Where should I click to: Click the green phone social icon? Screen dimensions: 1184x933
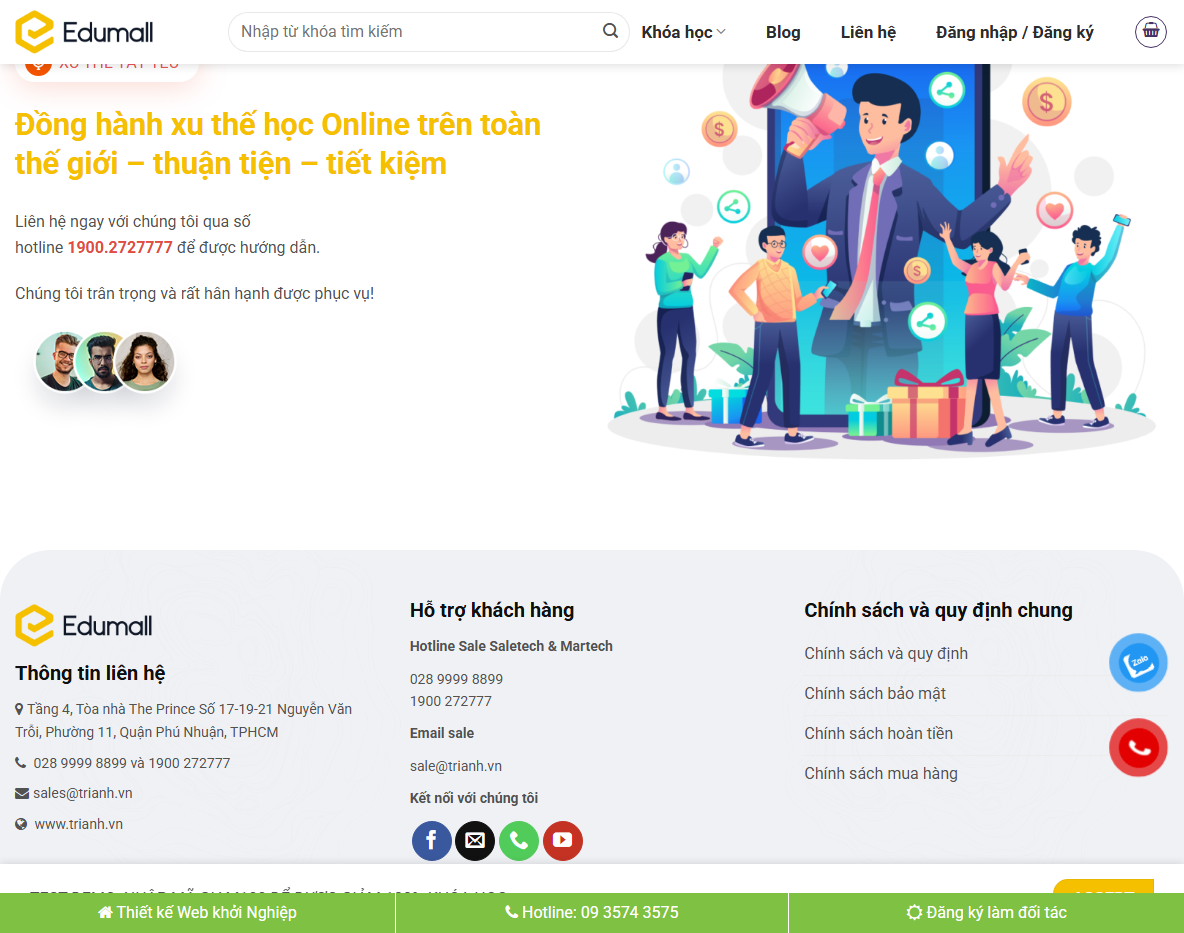point(519,841)
